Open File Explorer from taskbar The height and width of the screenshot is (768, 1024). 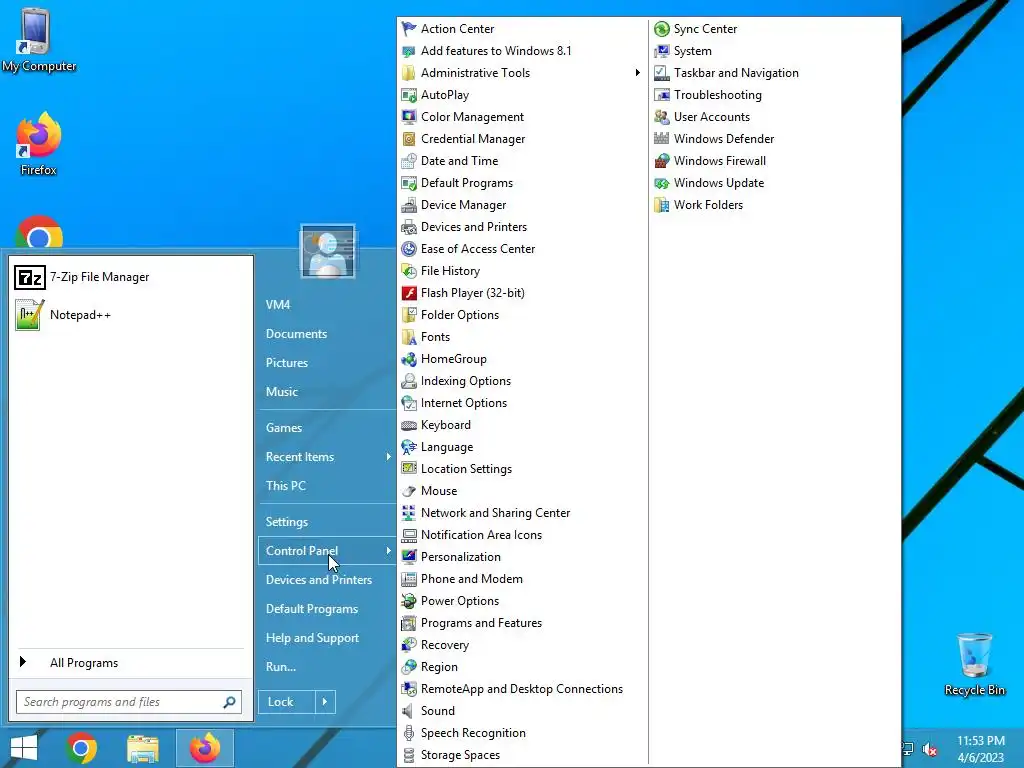(x=143, y=748)
